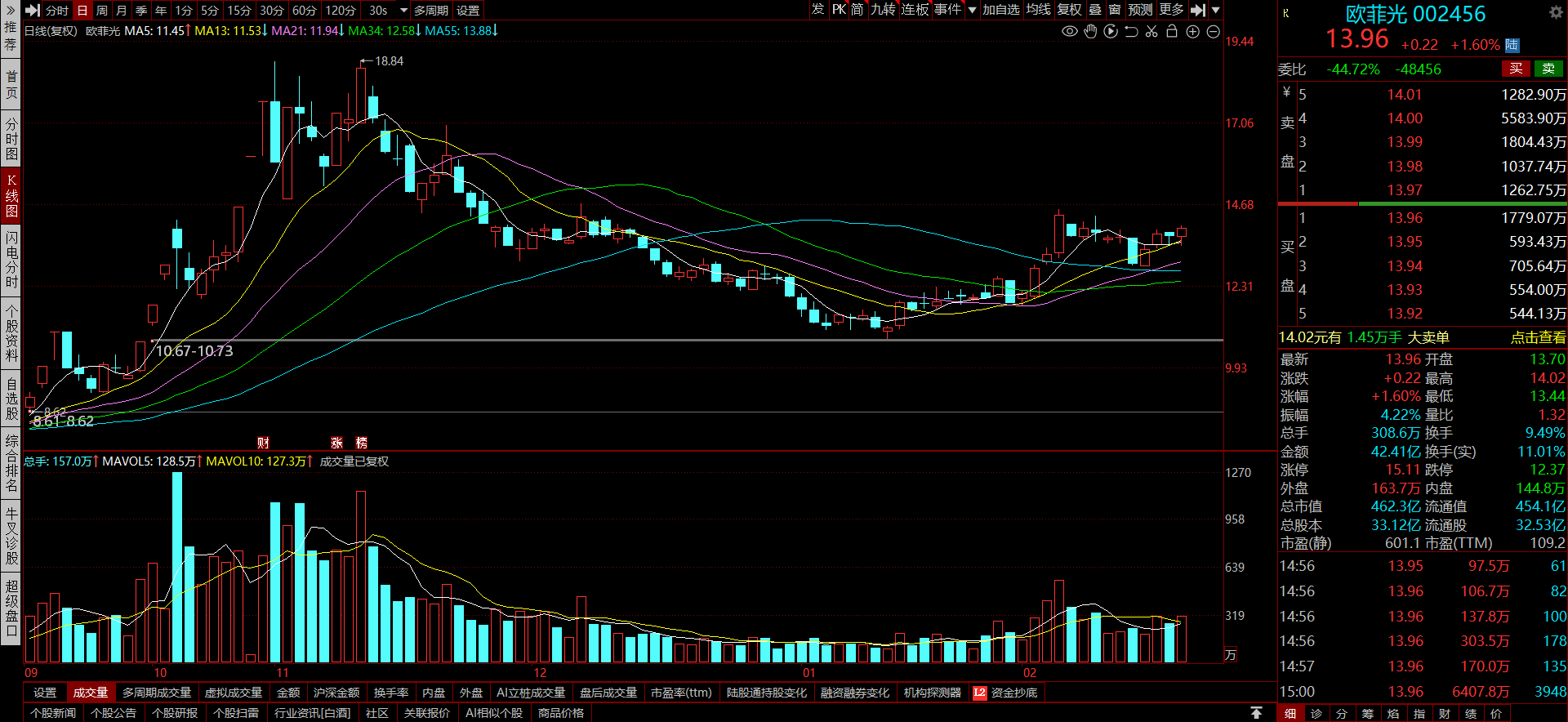Start the chart replay play icon
The height and width of the screenshot is (722, 1568).
(x=1111, y=31)
